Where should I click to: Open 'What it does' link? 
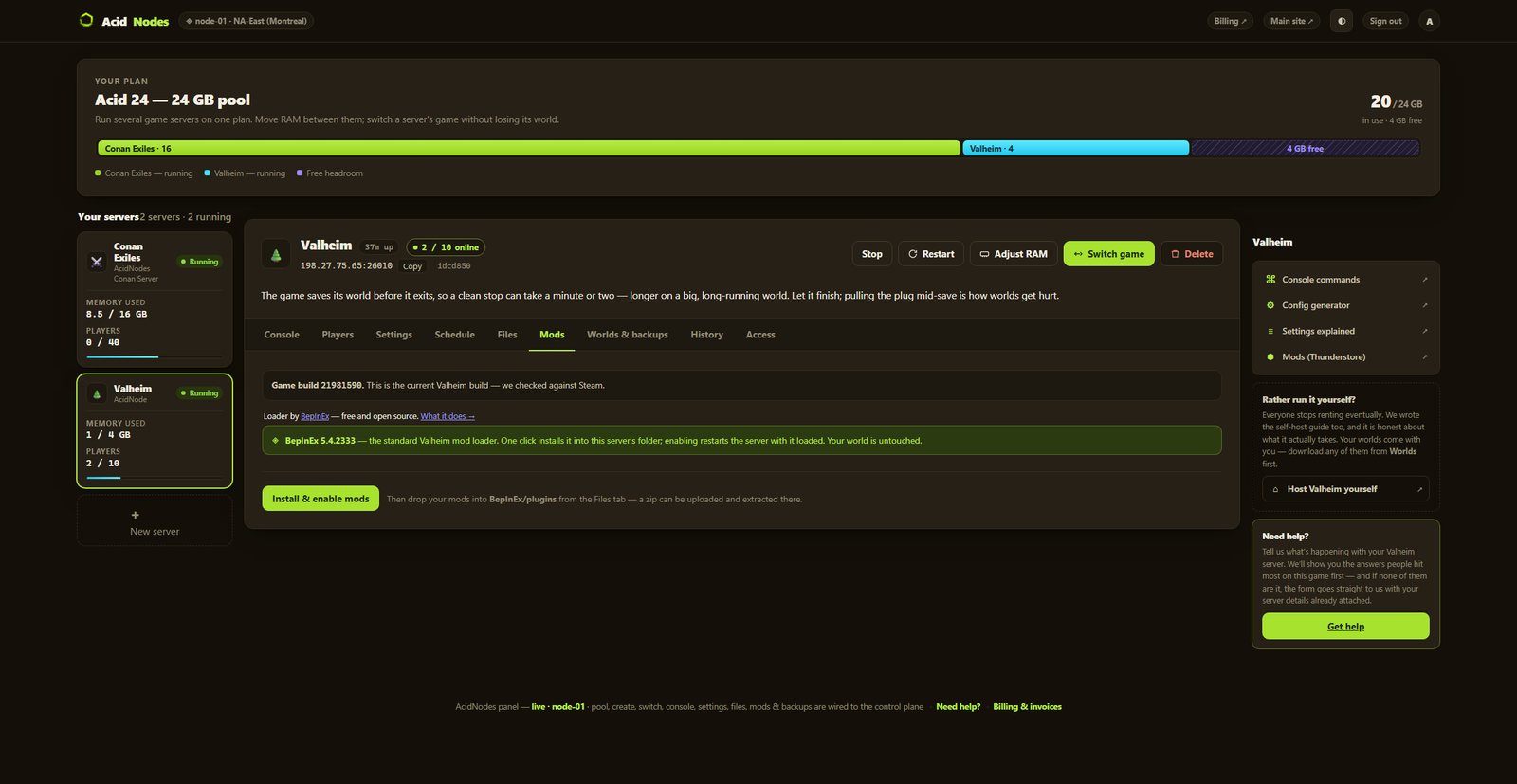click(448, 416)
